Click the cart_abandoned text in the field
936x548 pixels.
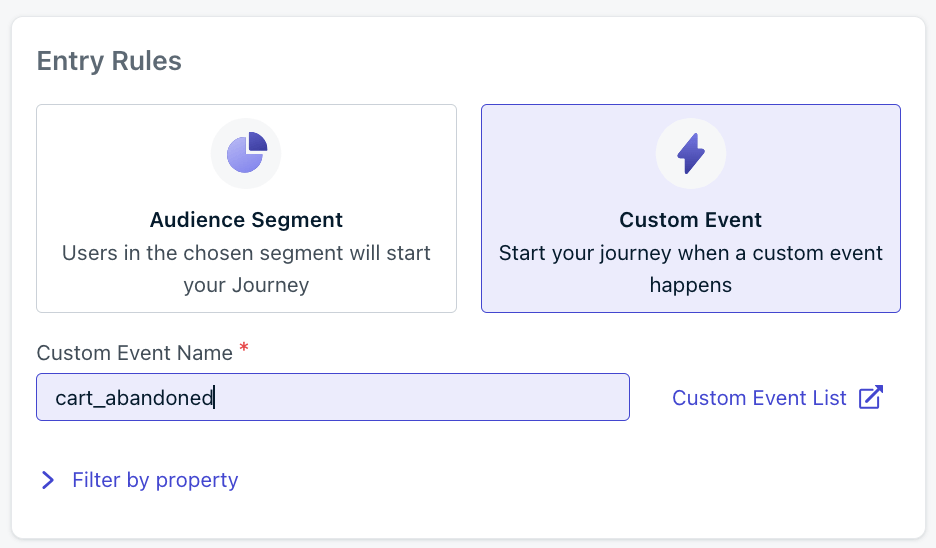point(134,398)
